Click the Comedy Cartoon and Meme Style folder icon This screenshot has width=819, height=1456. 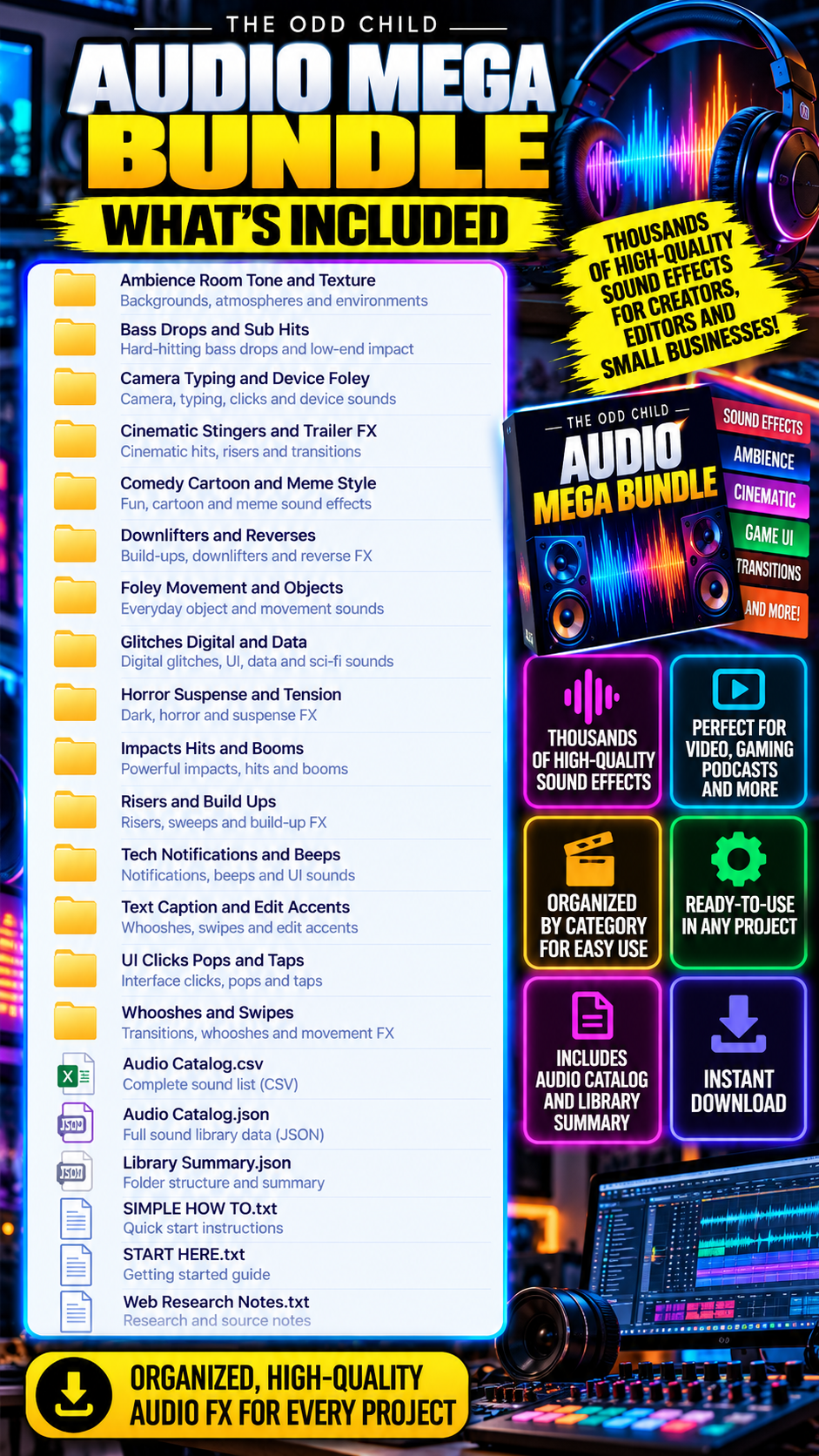click(75, 492)
